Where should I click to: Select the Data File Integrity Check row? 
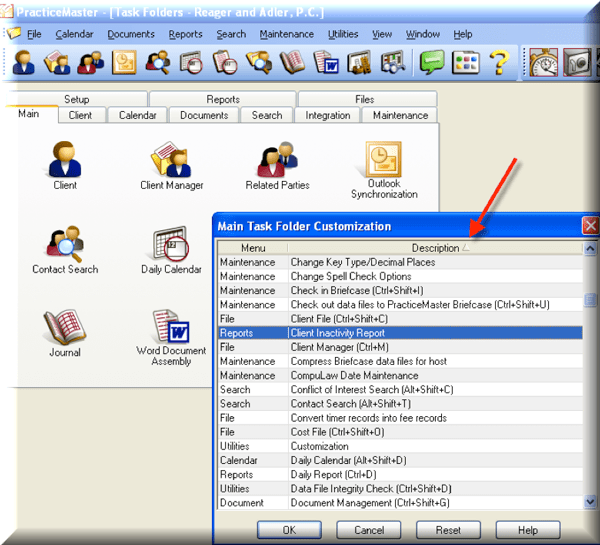pyautogui.click(x=400, y=488)
